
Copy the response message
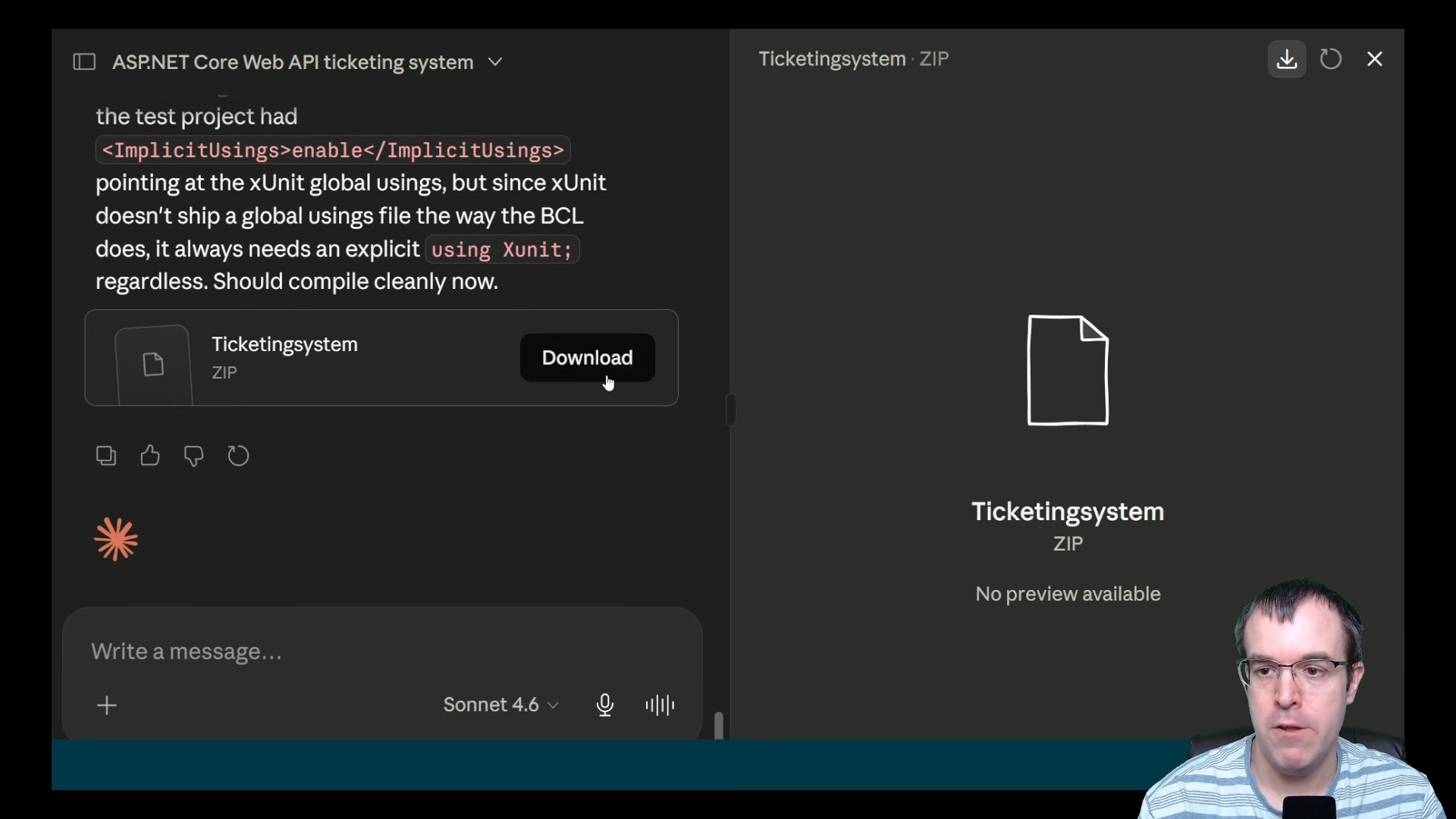(106, 456)
